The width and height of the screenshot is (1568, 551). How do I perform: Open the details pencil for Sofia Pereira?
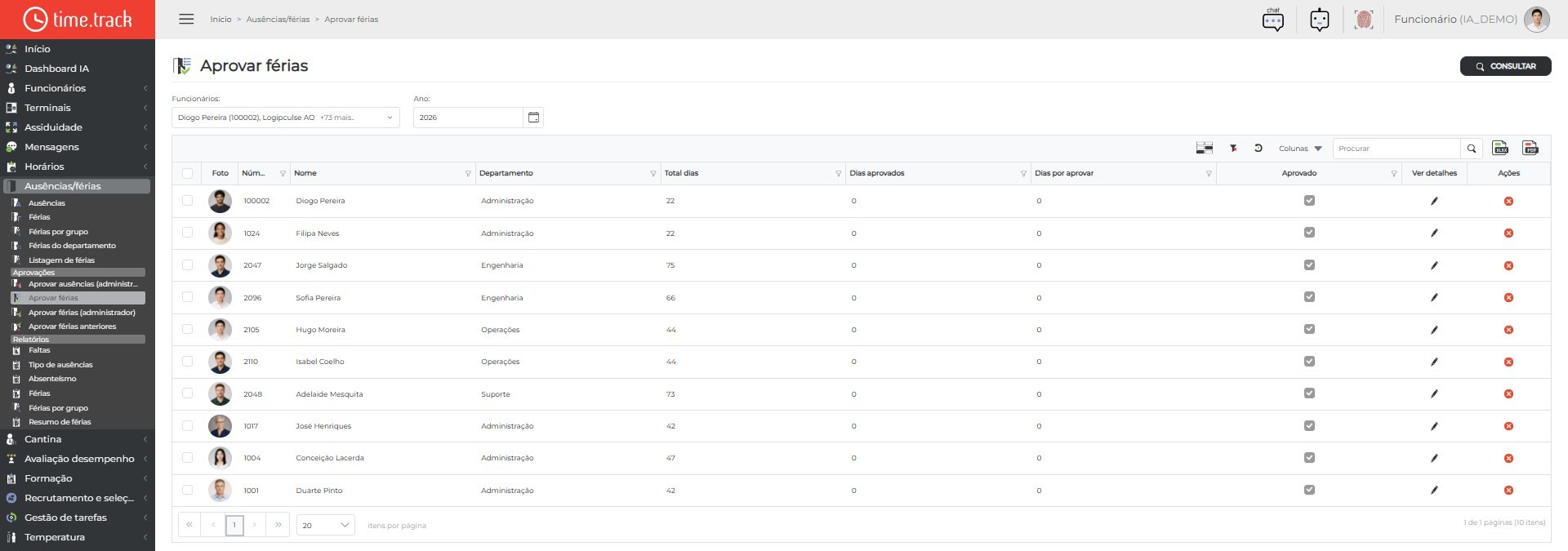[1434, 298]
